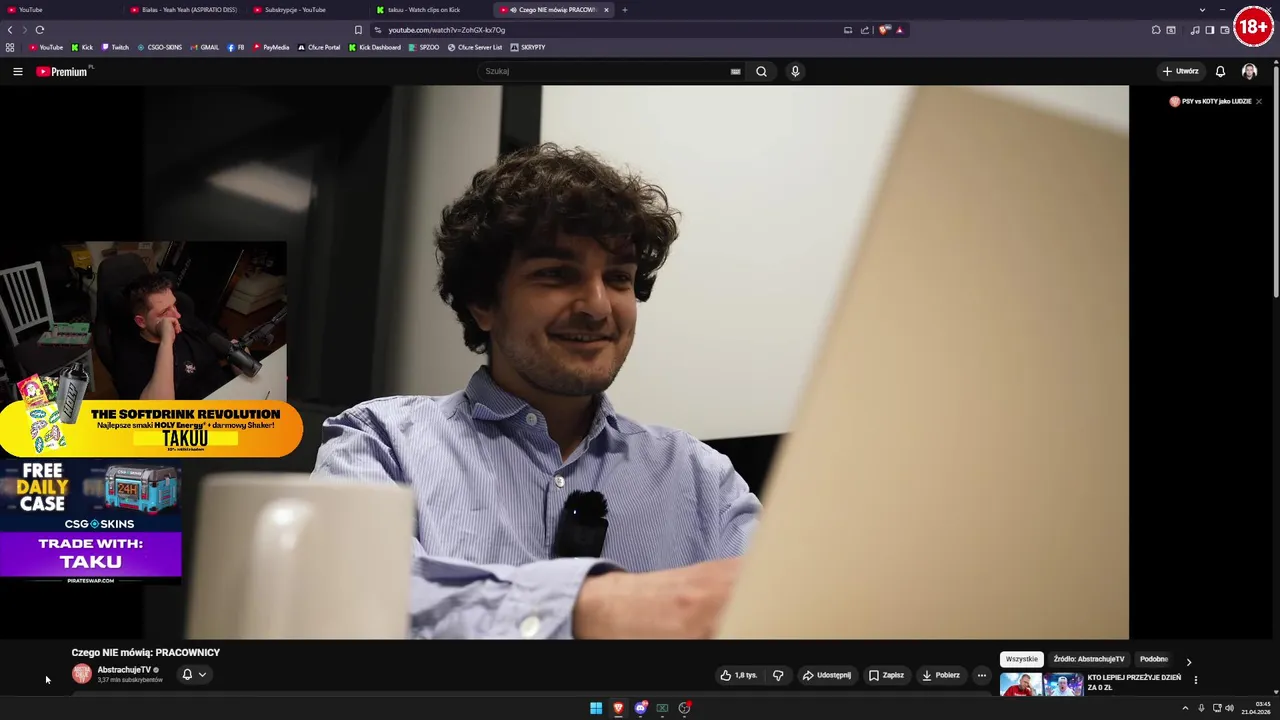Open Kick Dashboard bookmark
The height and width of the screenshot is (720, 1280).
tap(375, 47)
